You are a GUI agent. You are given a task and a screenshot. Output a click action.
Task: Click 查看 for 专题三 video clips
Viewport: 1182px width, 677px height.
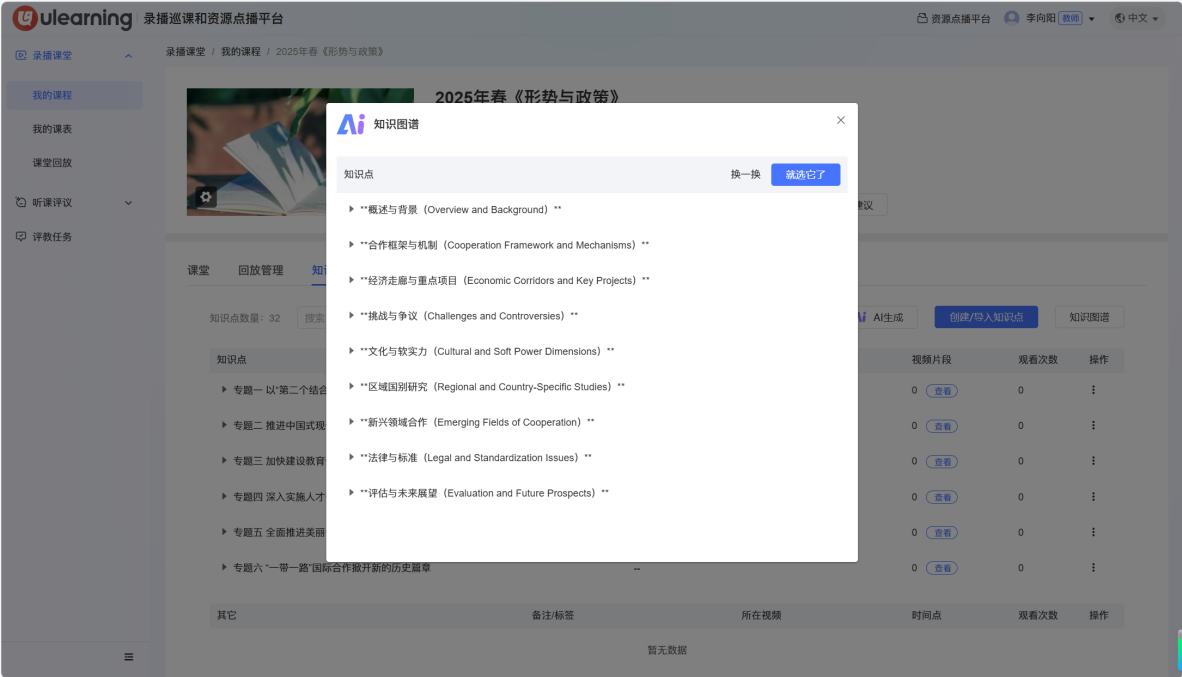[941, 461]
